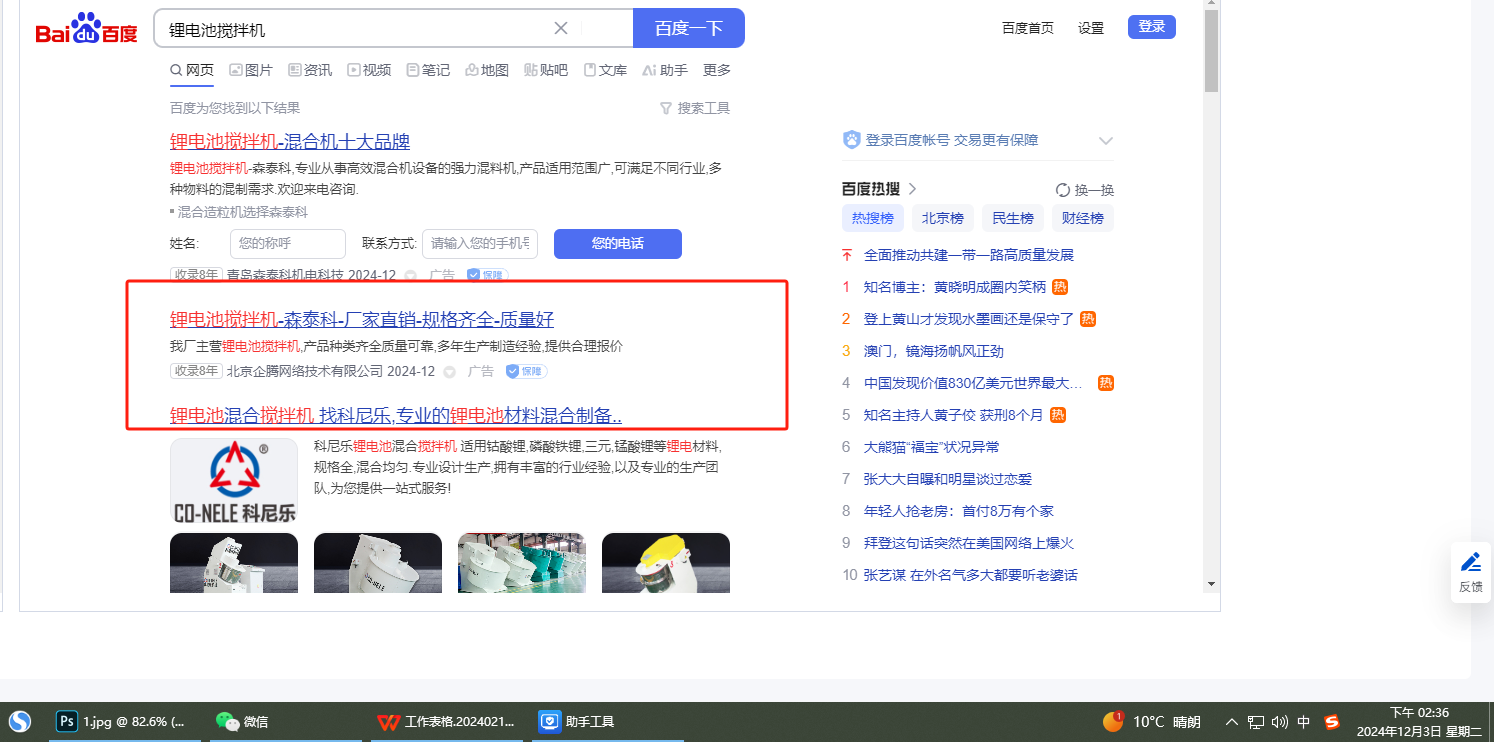The image size is (1494, 742).
Task: Click the Sogou browser icon in taskbar
Action: [x=20, y=721]
